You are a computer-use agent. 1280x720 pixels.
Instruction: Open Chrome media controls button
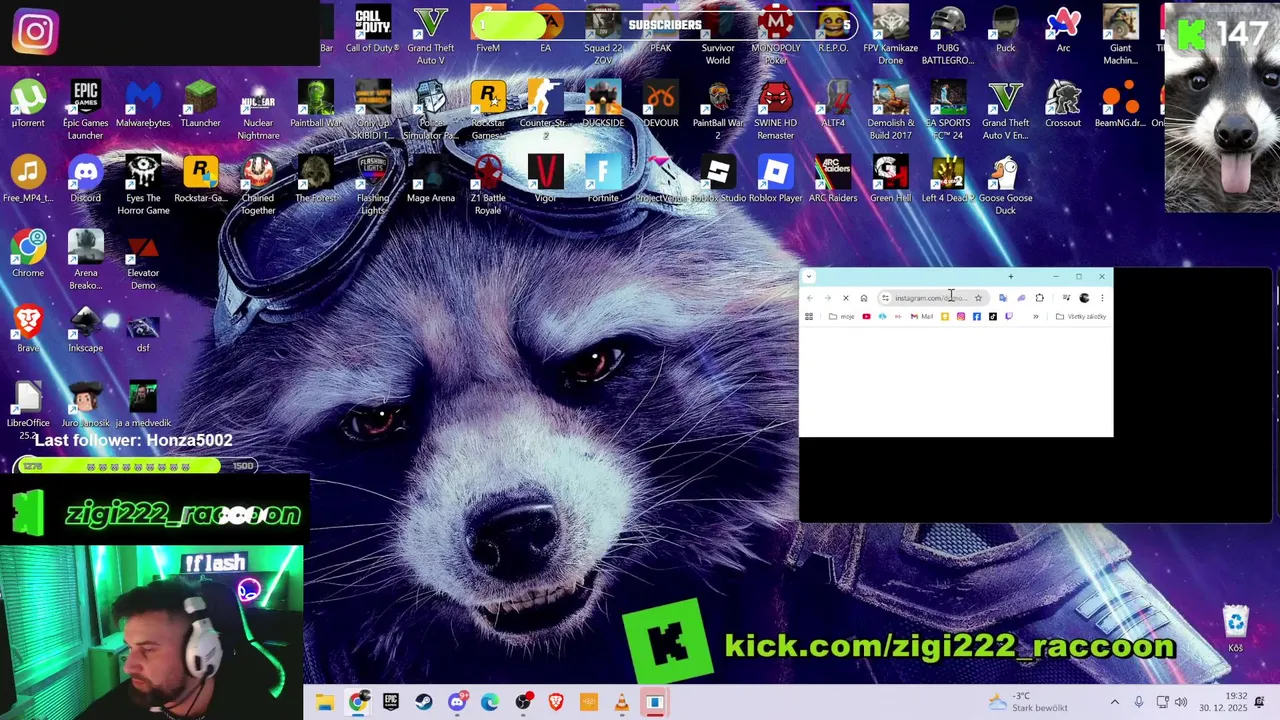1066,298
